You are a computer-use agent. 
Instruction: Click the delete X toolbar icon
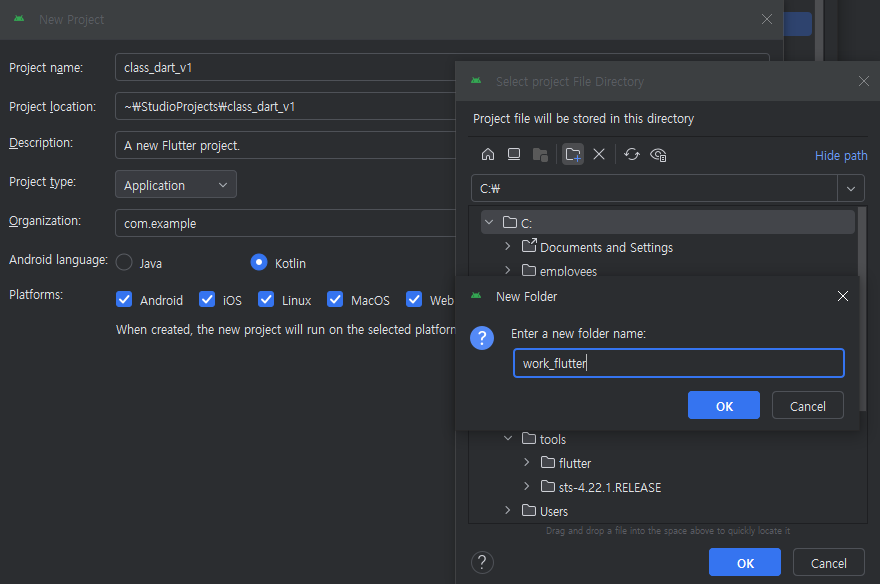[599, 154]
